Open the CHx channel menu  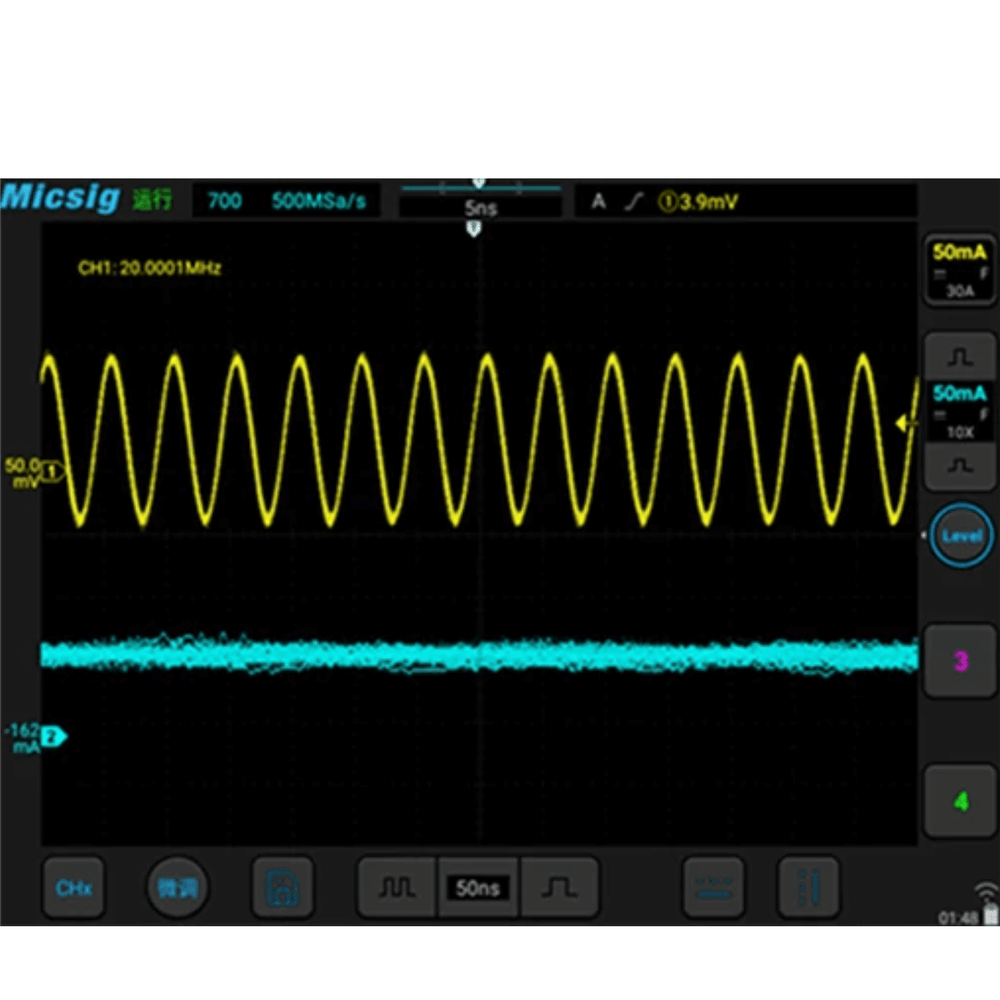pyautogui.click(x=74, y=888)
